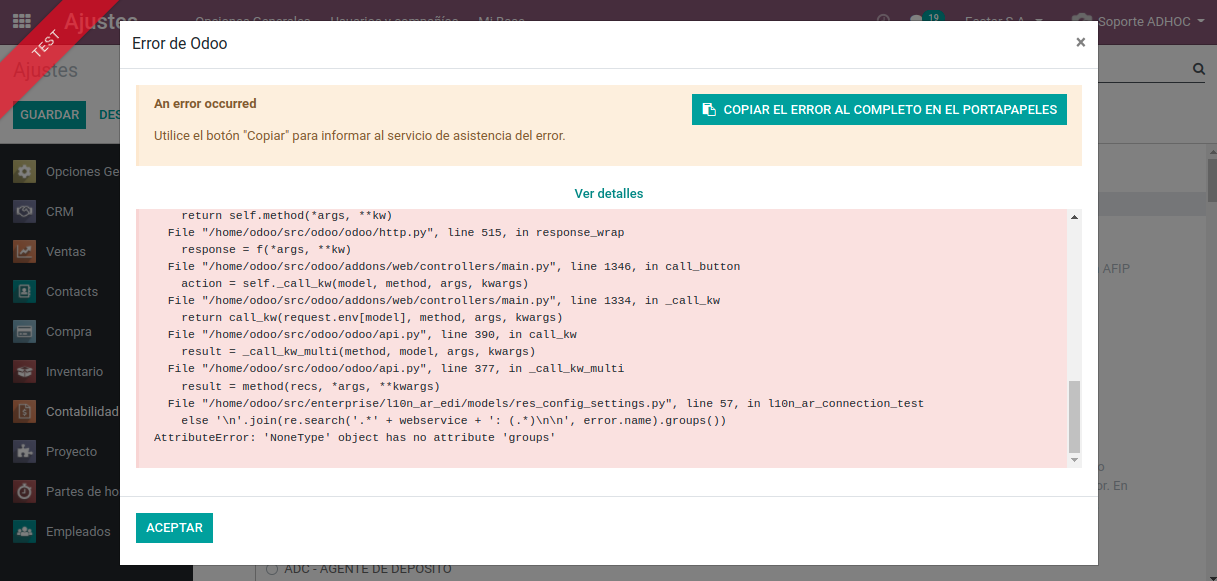The width and height of the screenshot is (1217, 581).
Task: Click the Proyecto sidebar label
Action: (71, 452)
